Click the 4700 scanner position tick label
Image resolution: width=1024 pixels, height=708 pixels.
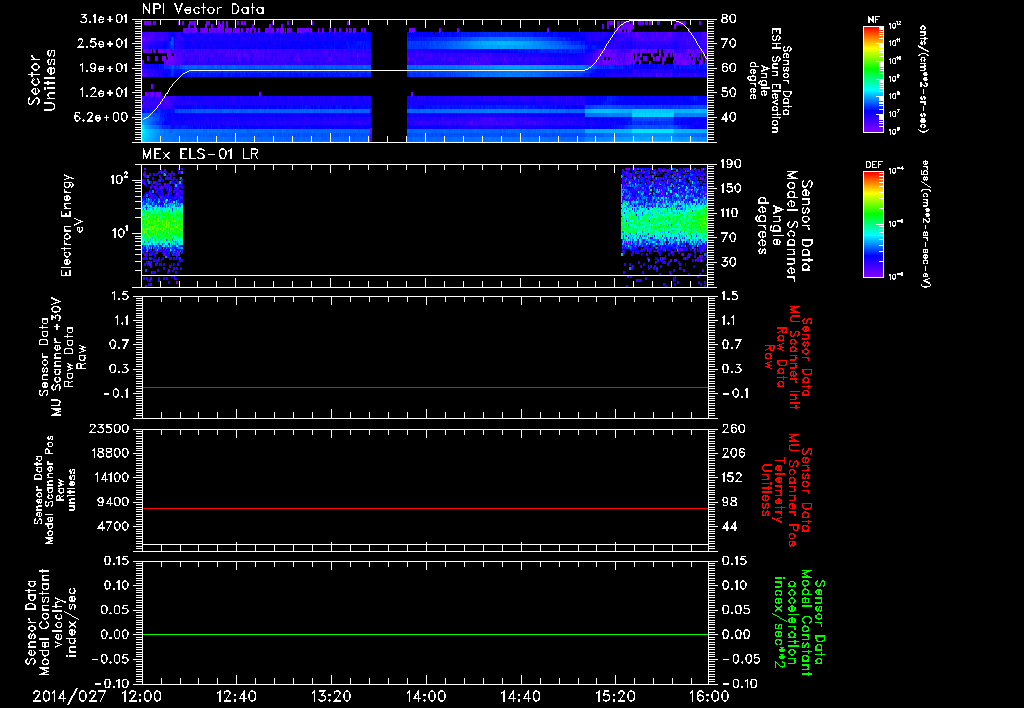click(x=113, y=526)
